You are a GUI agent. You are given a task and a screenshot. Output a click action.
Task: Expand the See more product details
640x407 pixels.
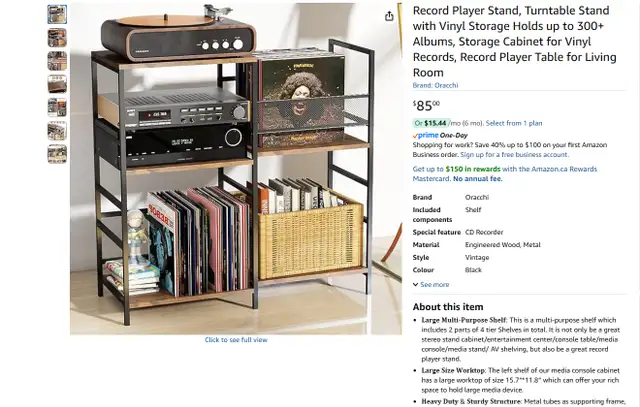pyautogui.click(x=434, y=285)
